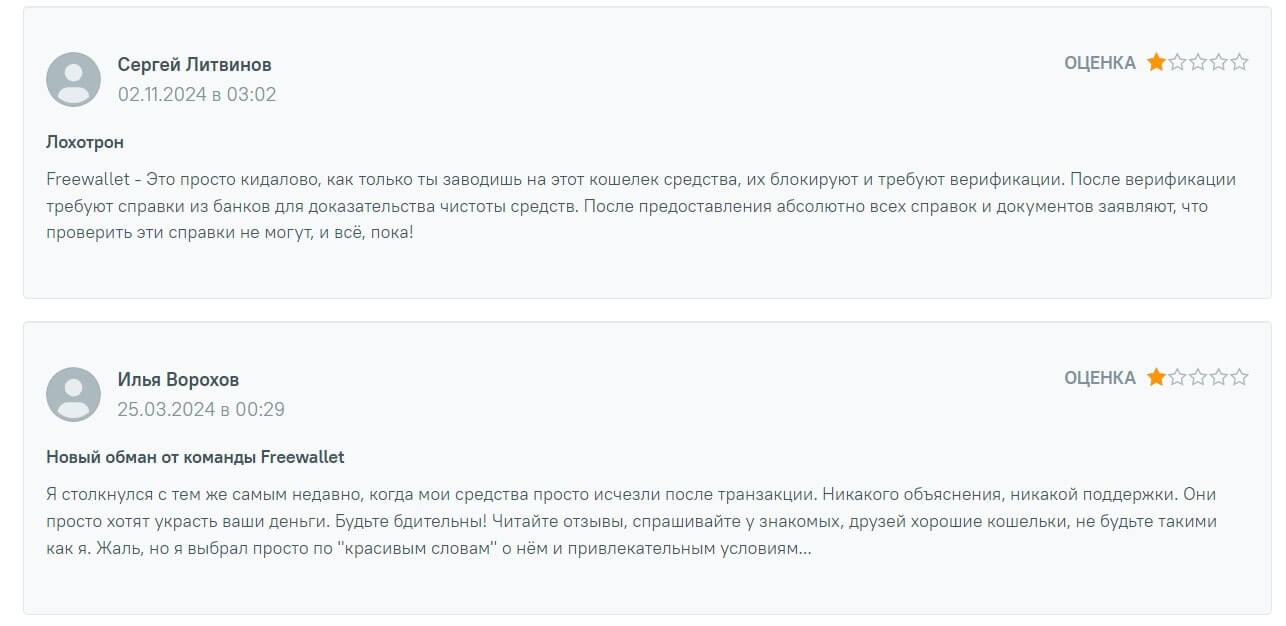Open the Илья Ворохов reviewer name

click(178, 380)
